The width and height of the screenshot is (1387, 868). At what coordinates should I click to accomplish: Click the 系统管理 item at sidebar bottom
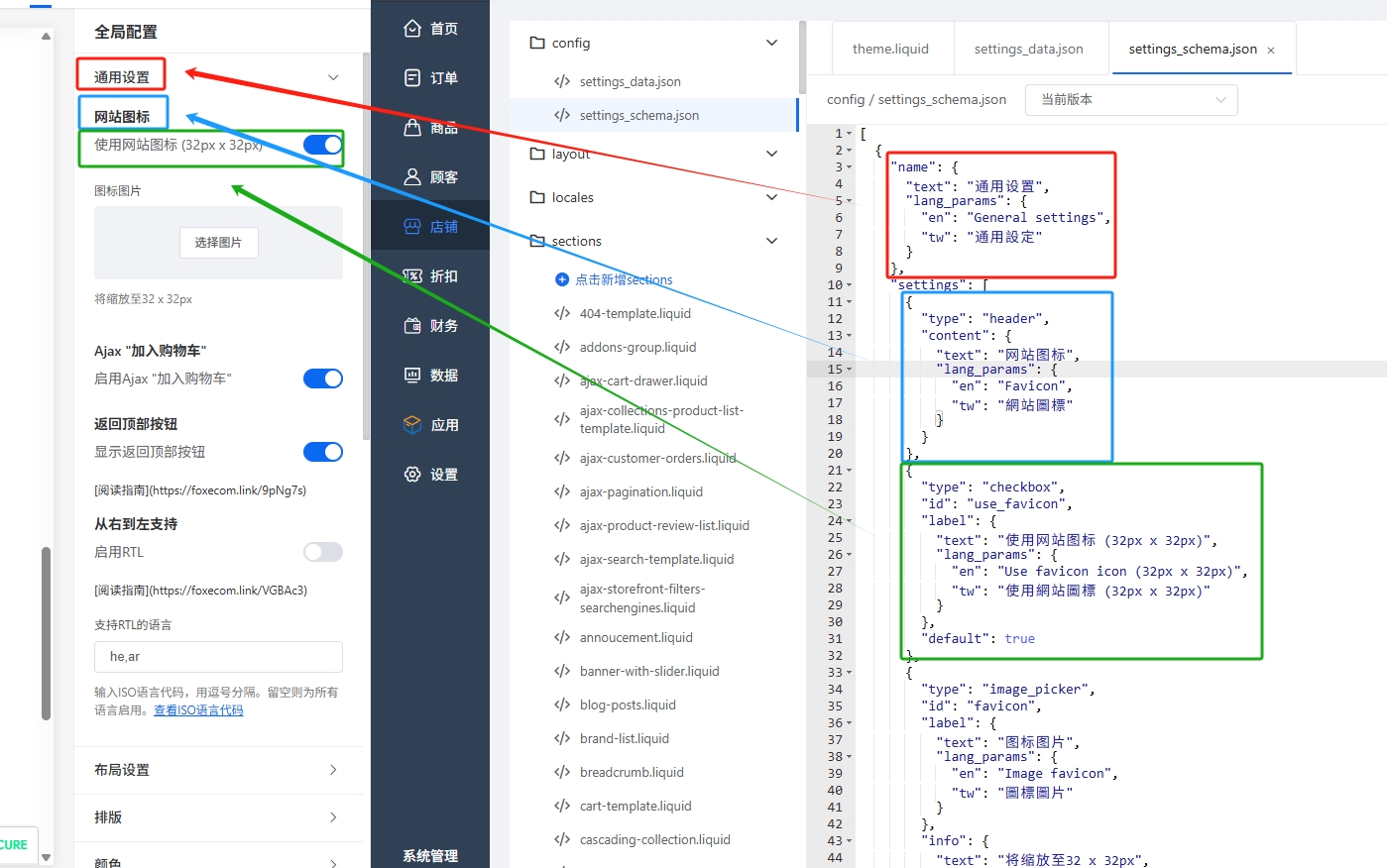[430, 856]
